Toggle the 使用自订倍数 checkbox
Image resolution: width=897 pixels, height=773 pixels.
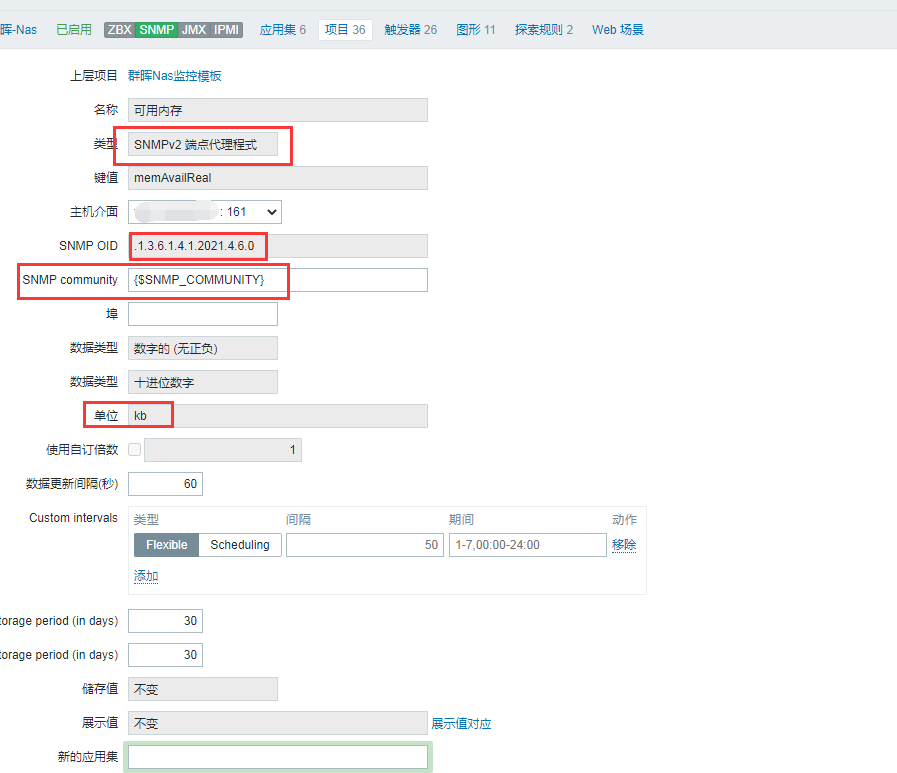point(134,450)
